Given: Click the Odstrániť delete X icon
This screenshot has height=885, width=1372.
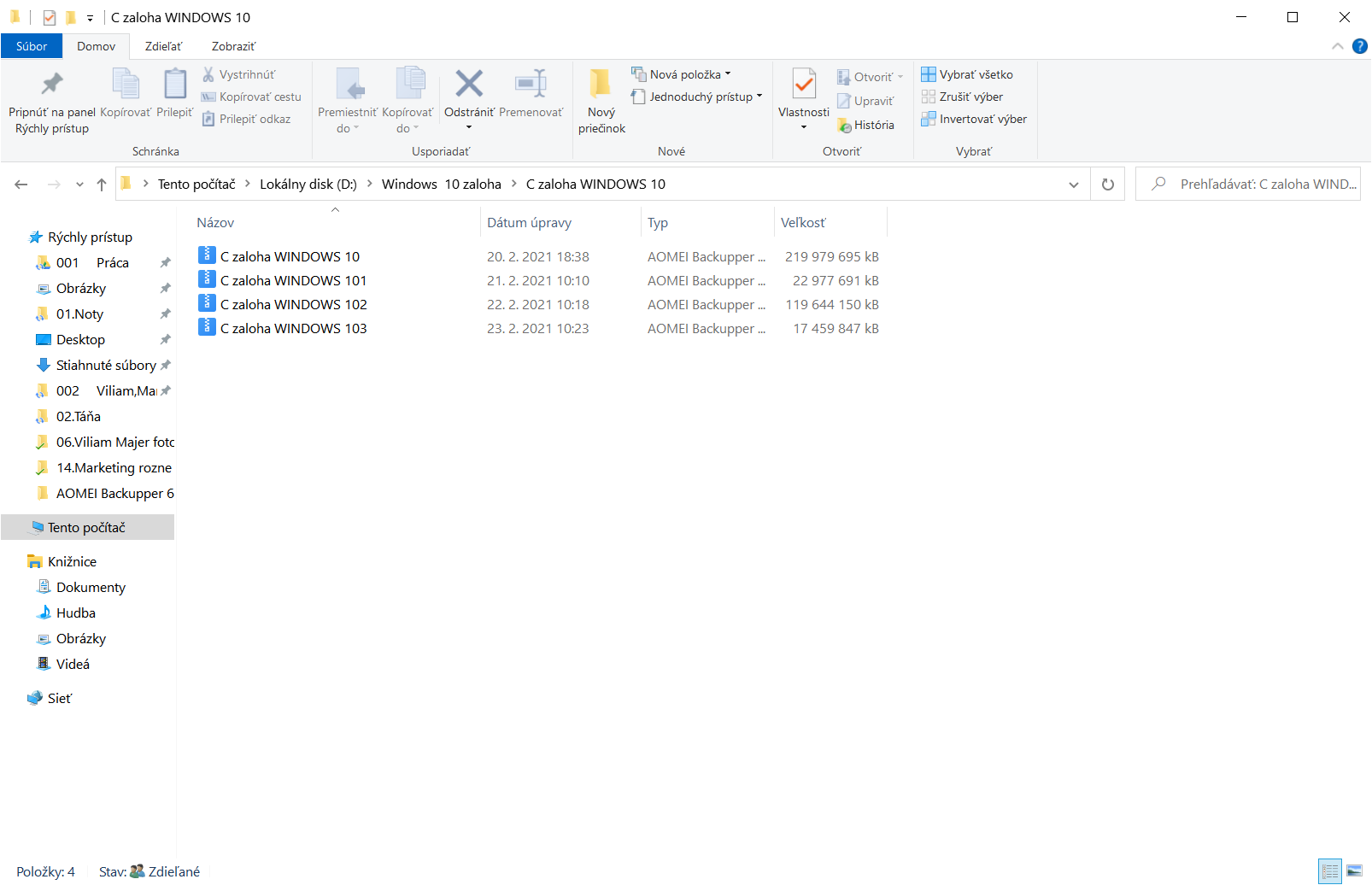Looking at the screenshot, I should 469,84.
